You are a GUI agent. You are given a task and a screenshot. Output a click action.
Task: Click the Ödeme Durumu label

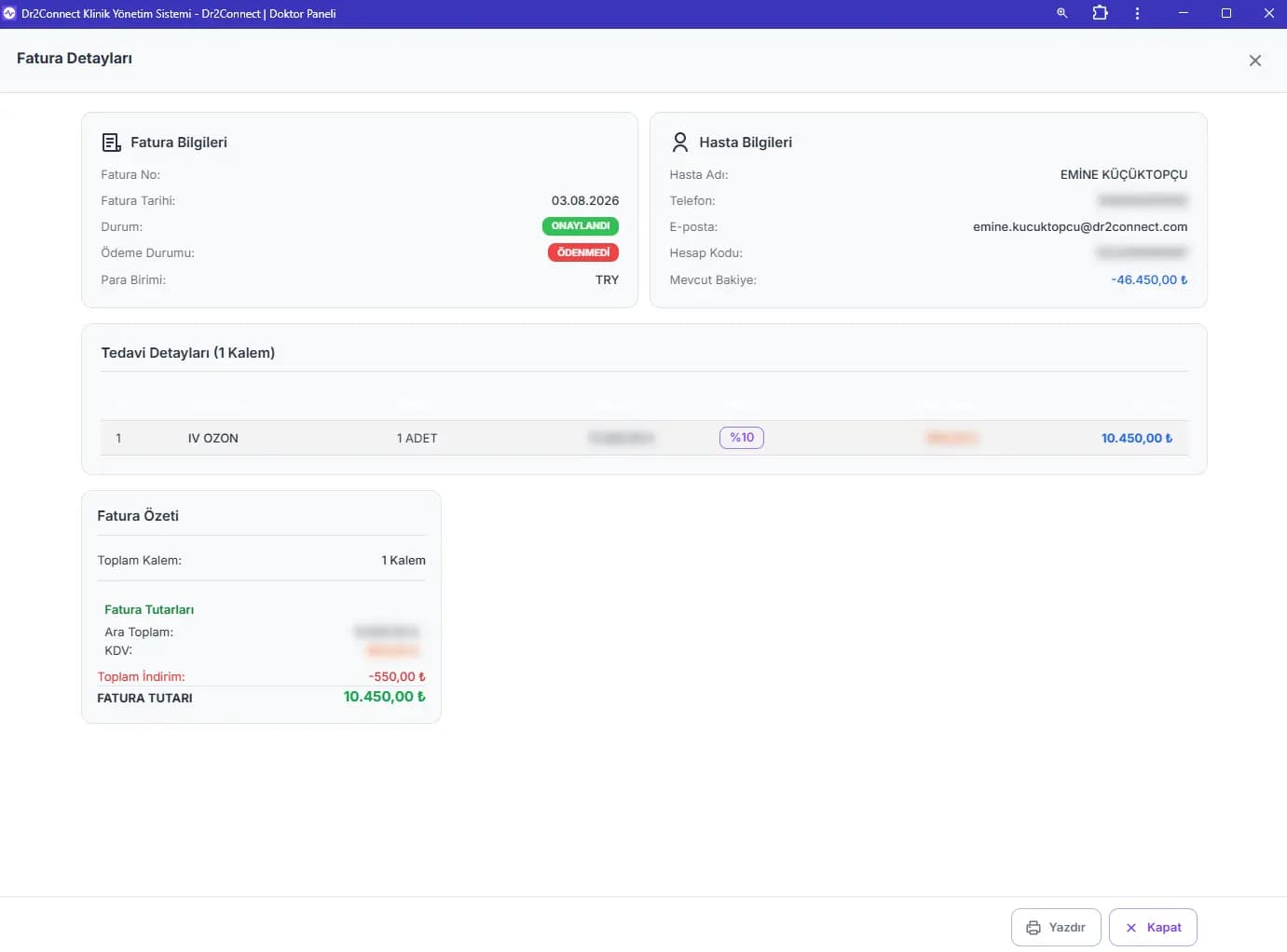point(147,252)
